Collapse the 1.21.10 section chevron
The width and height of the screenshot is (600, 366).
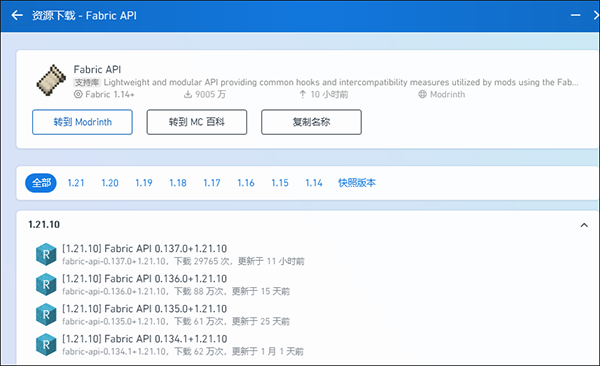[584, 225]
